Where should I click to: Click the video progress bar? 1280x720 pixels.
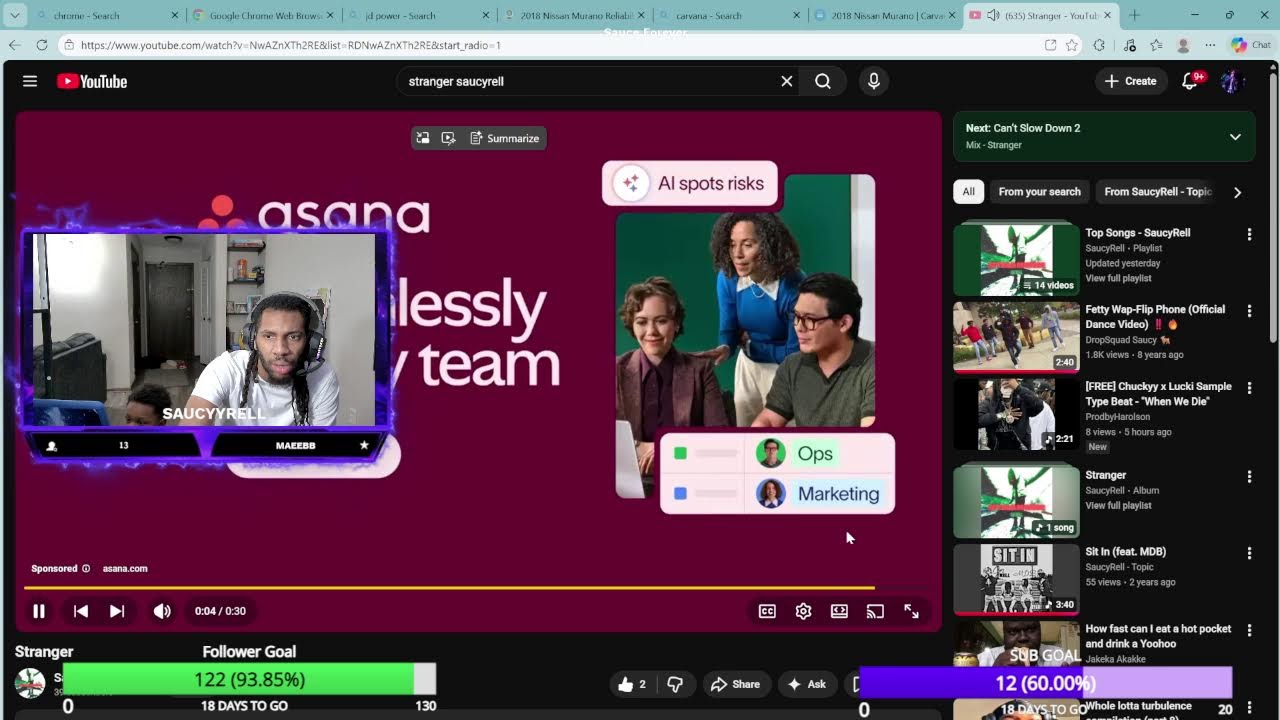pyautogui.click(x=478, y=588)
